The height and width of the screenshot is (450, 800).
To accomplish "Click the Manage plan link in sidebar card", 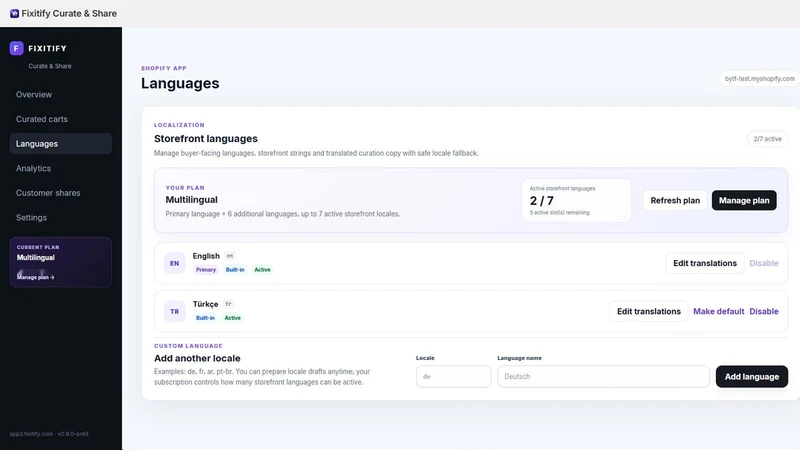I will point(35,277).
